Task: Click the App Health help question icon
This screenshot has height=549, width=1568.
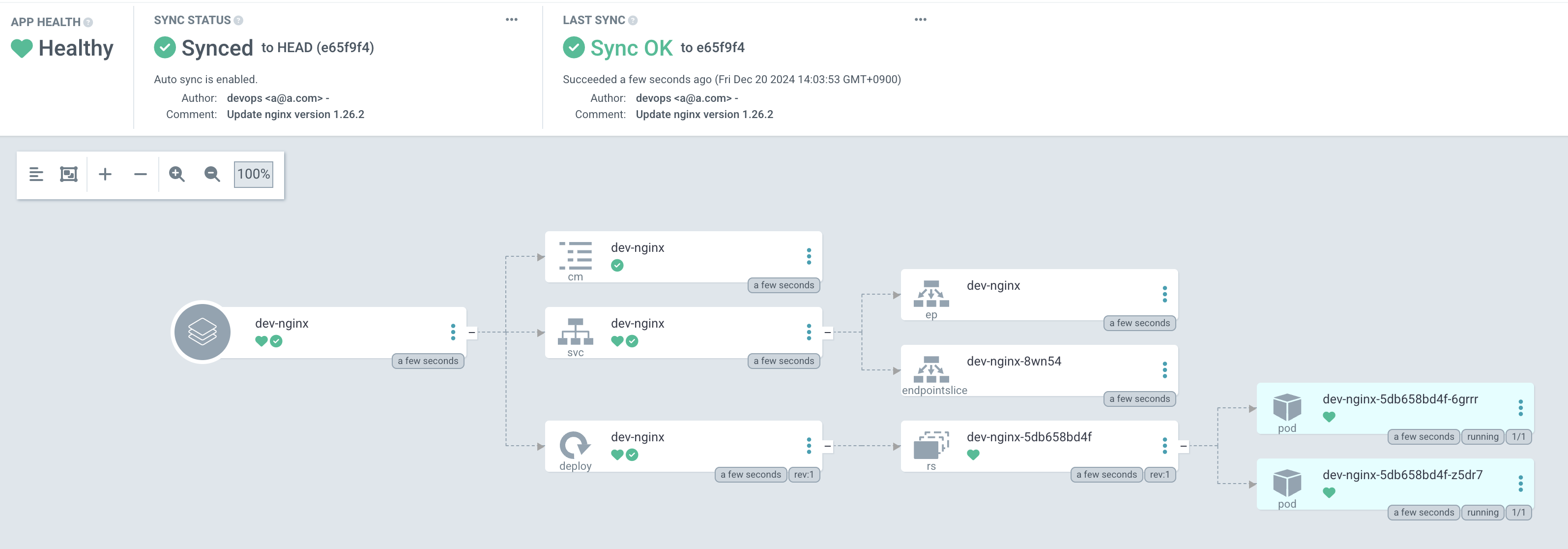Action: [x=88, y=23]
